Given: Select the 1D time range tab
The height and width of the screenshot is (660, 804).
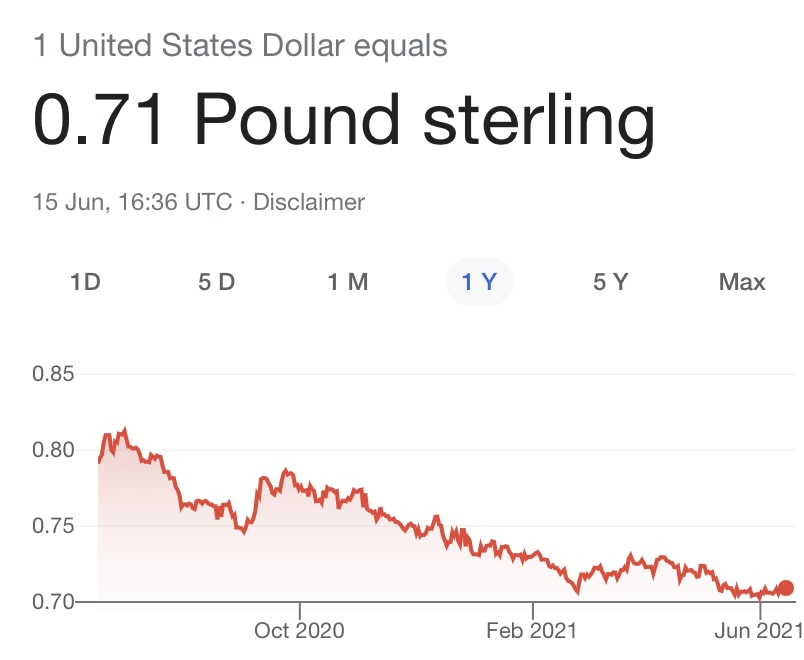Looking at the screenshot, I should [85, 282].
